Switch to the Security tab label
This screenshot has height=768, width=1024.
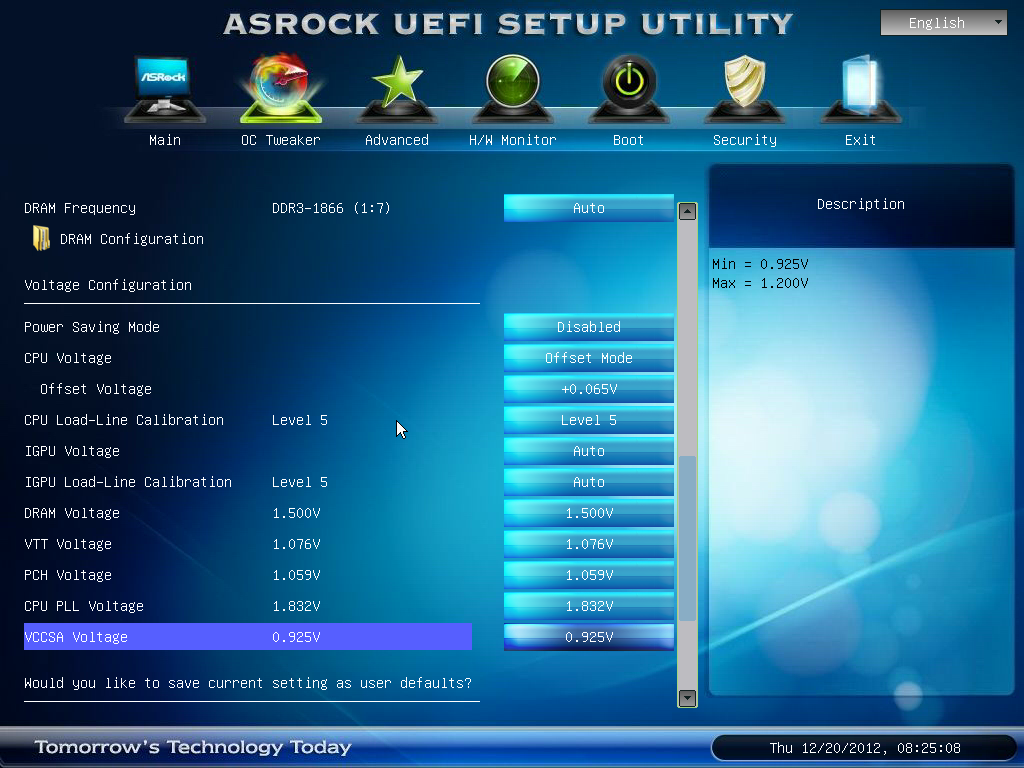coord(744,140)
